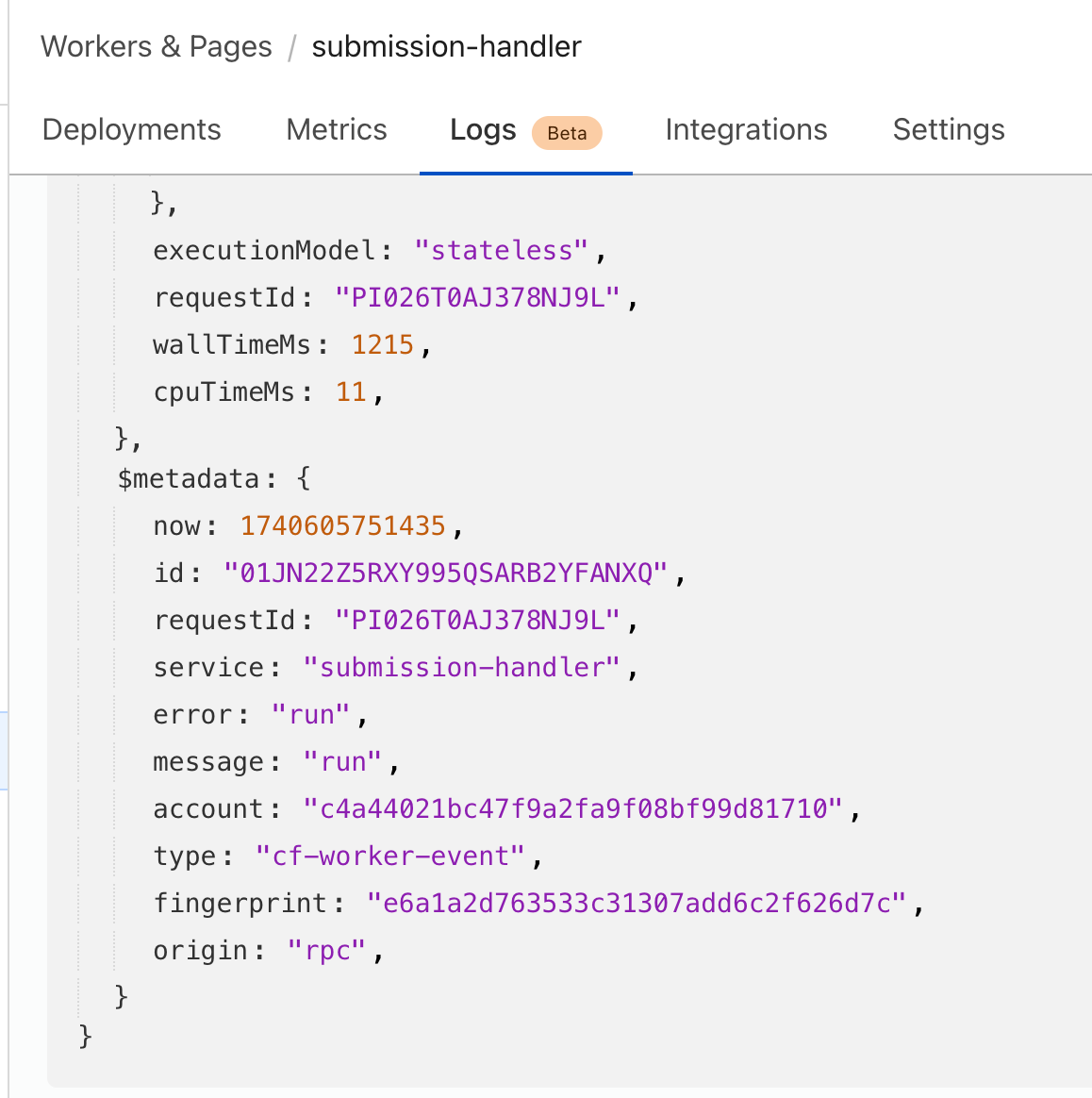Click the id value "01JN22Z5RXY995QSARB2YFANXQ"
Viewport: 1092px width, 1098px height.
click(446, 573)
